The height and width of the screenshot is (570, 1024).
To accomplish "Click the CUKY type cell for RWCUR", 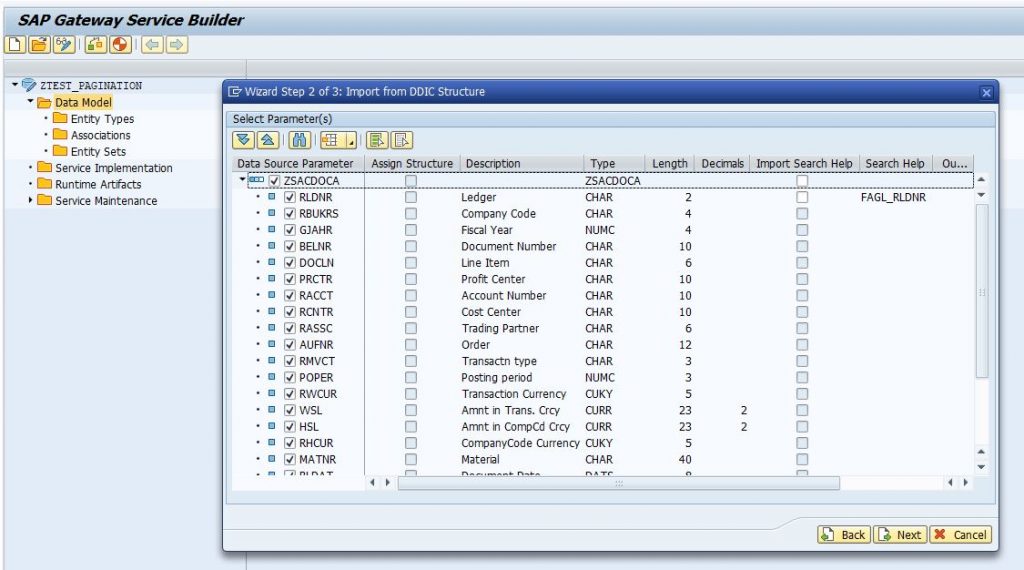I will [598, 394].
